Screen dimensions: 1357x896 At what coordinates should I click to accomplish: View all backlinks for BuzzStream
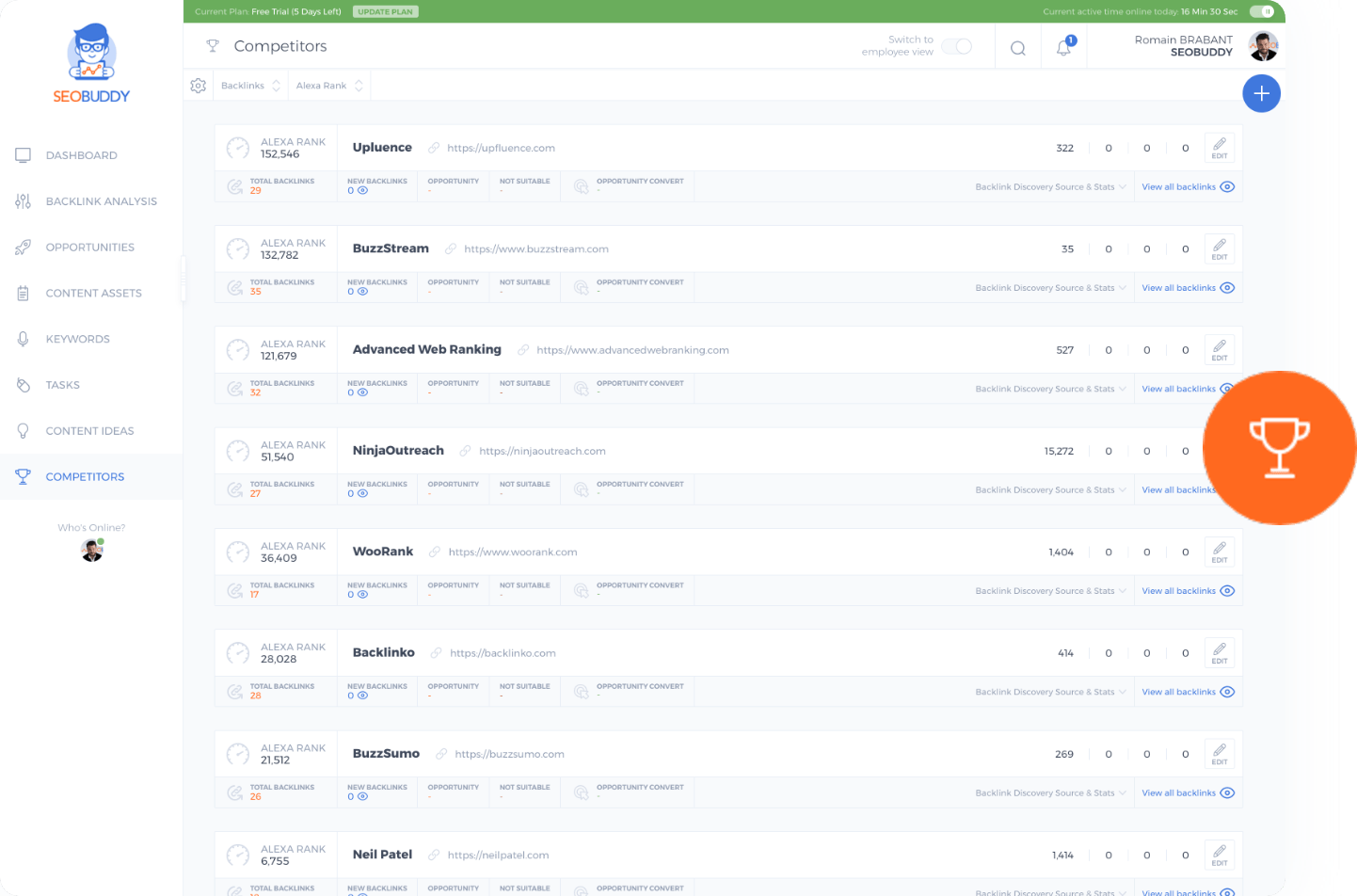[x=1188, y=288]
